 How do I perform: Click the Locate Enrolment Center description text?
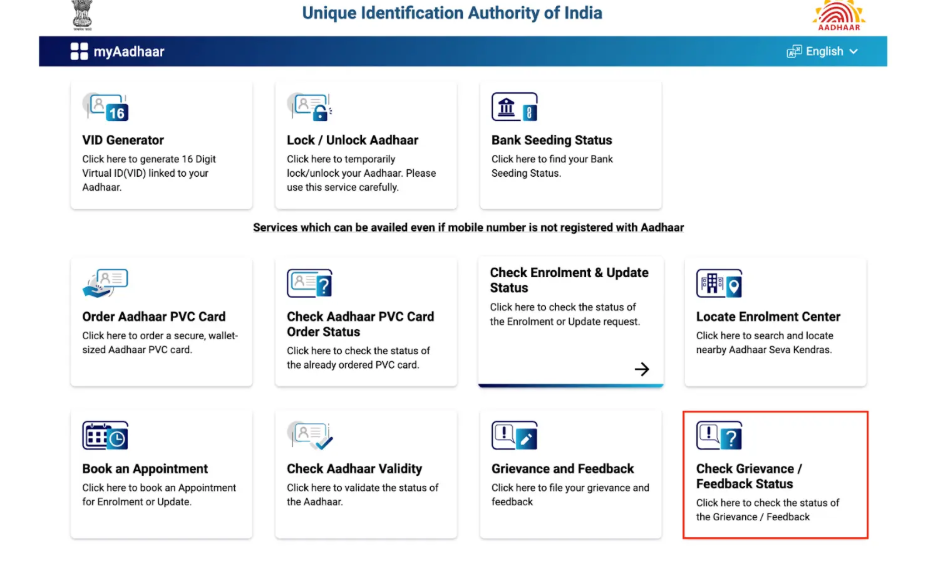click(x=765, y=342)
